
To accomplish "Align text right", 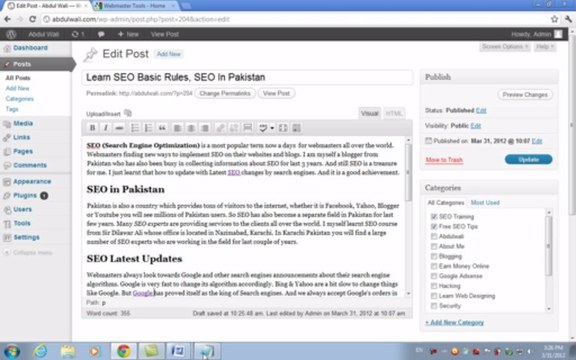I will point(205,128).
